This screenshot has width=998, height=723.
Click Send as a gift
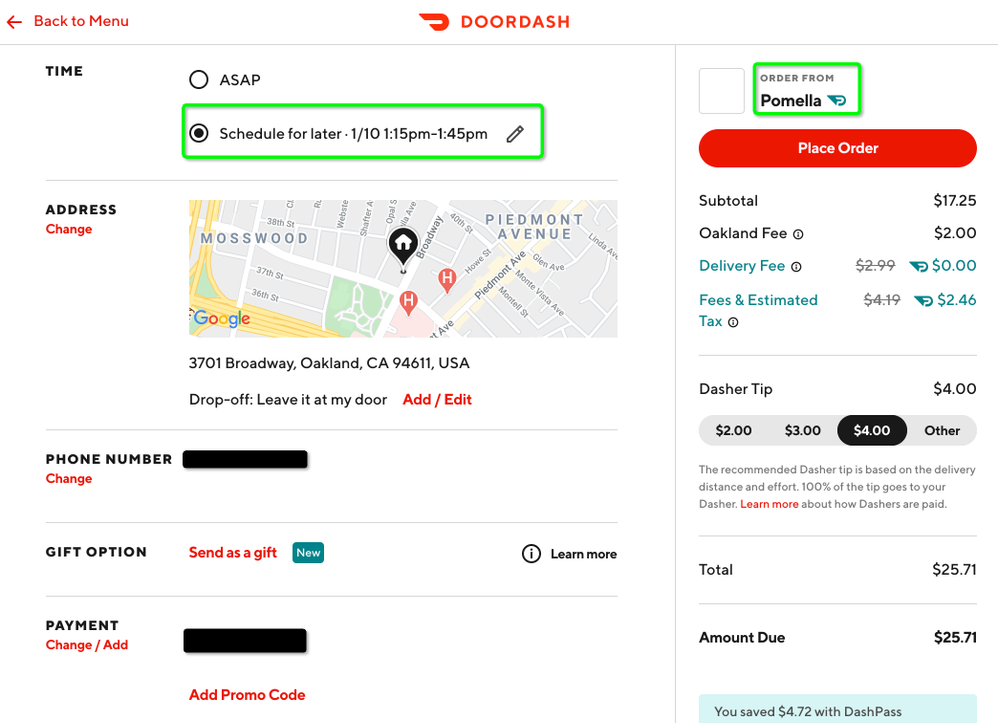point(233,553)
